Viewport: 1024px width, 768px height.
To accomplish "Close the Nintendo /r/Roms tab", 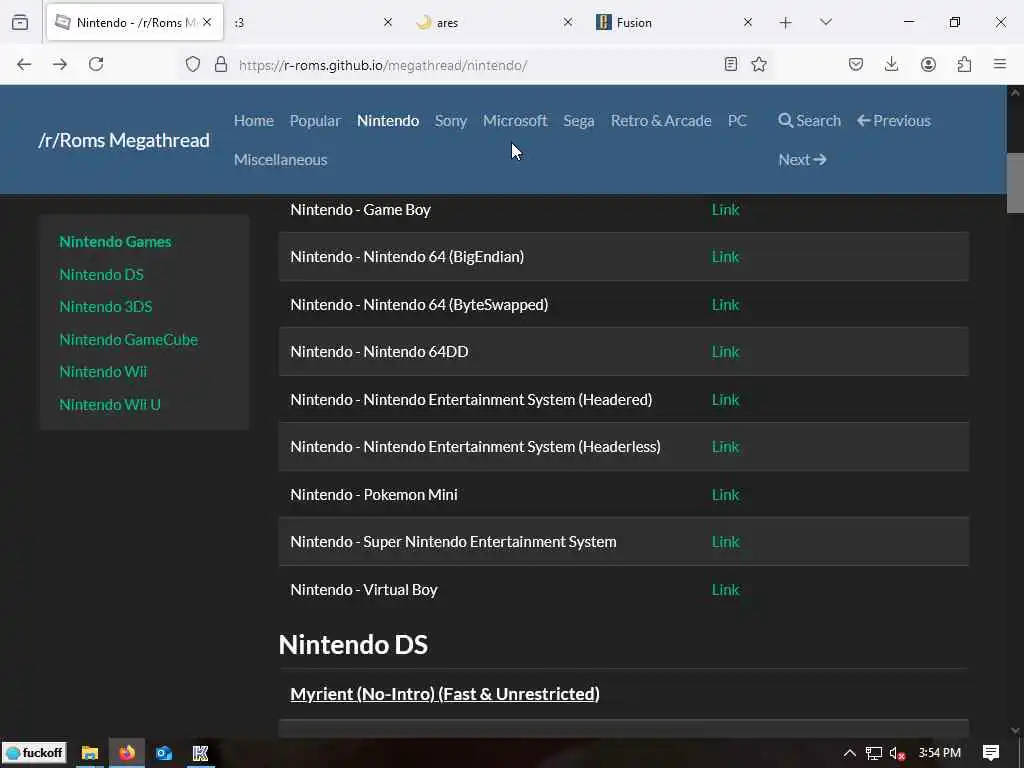I will coord(207,22).
